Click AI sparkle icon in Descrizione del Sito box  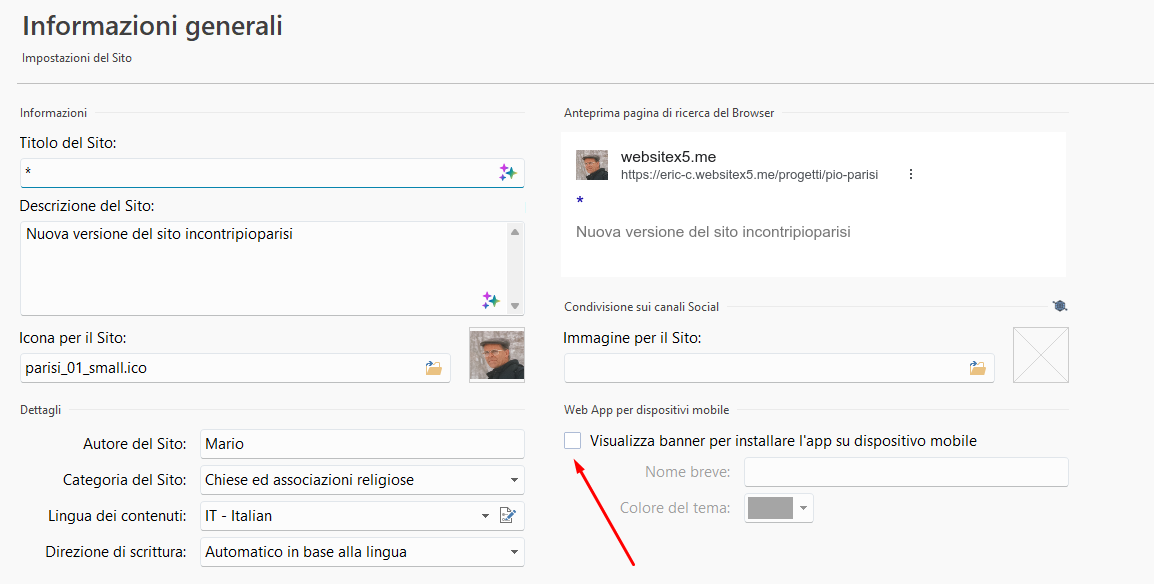click(x=491, y=299)
